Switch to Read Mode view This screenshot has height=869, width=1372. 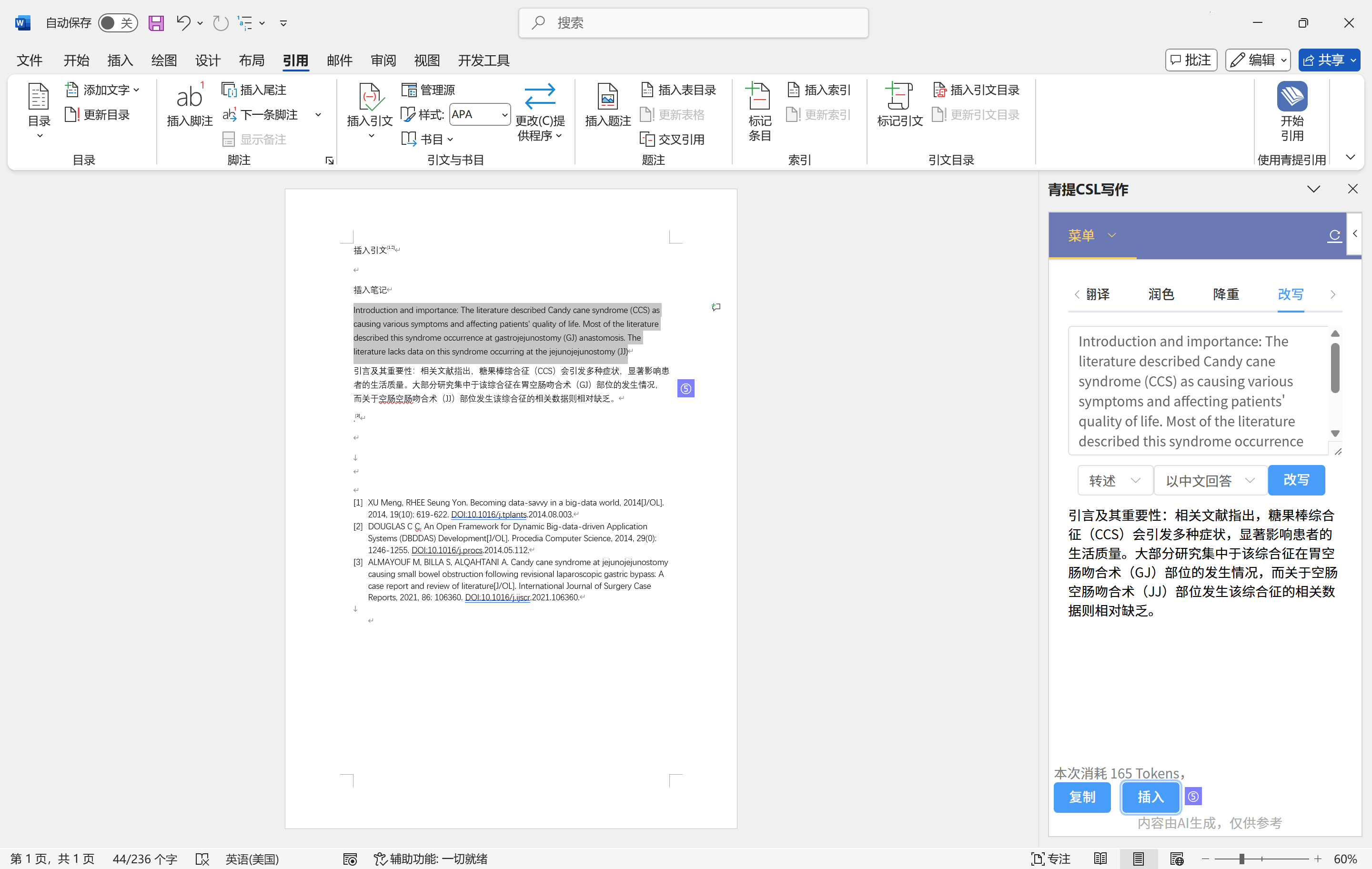[x=1100, y=858]
